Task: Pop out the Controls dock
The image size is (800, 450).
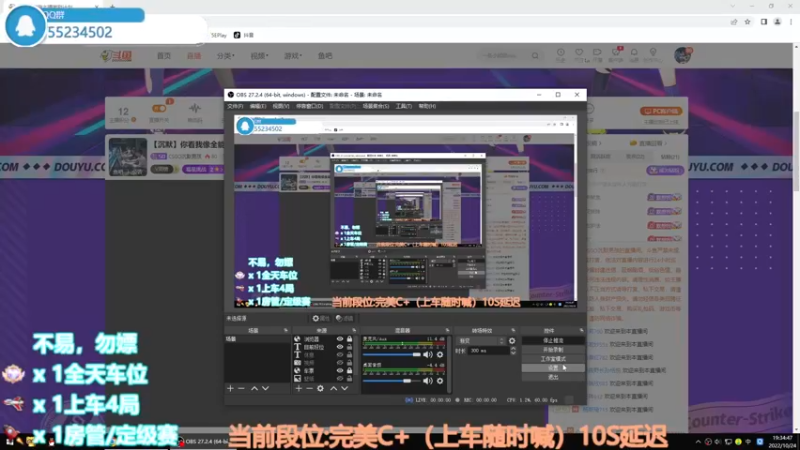Action: click(x=581, y=331)
